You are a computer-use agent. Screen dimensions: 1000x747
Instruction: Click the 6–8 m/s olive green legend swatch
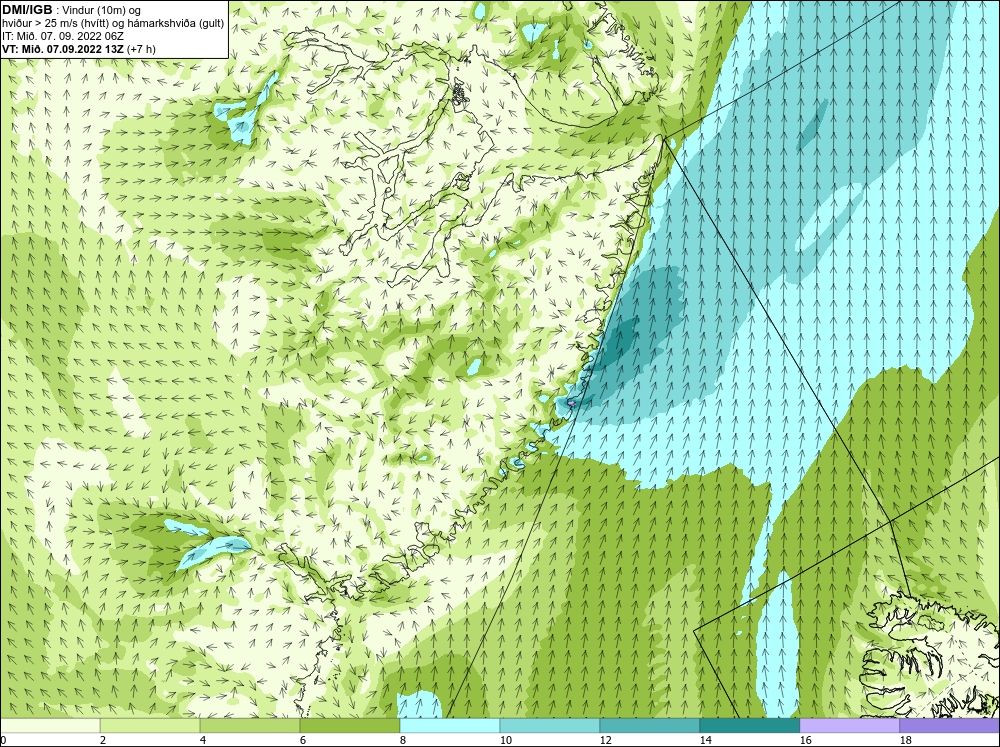click(349, 726)
